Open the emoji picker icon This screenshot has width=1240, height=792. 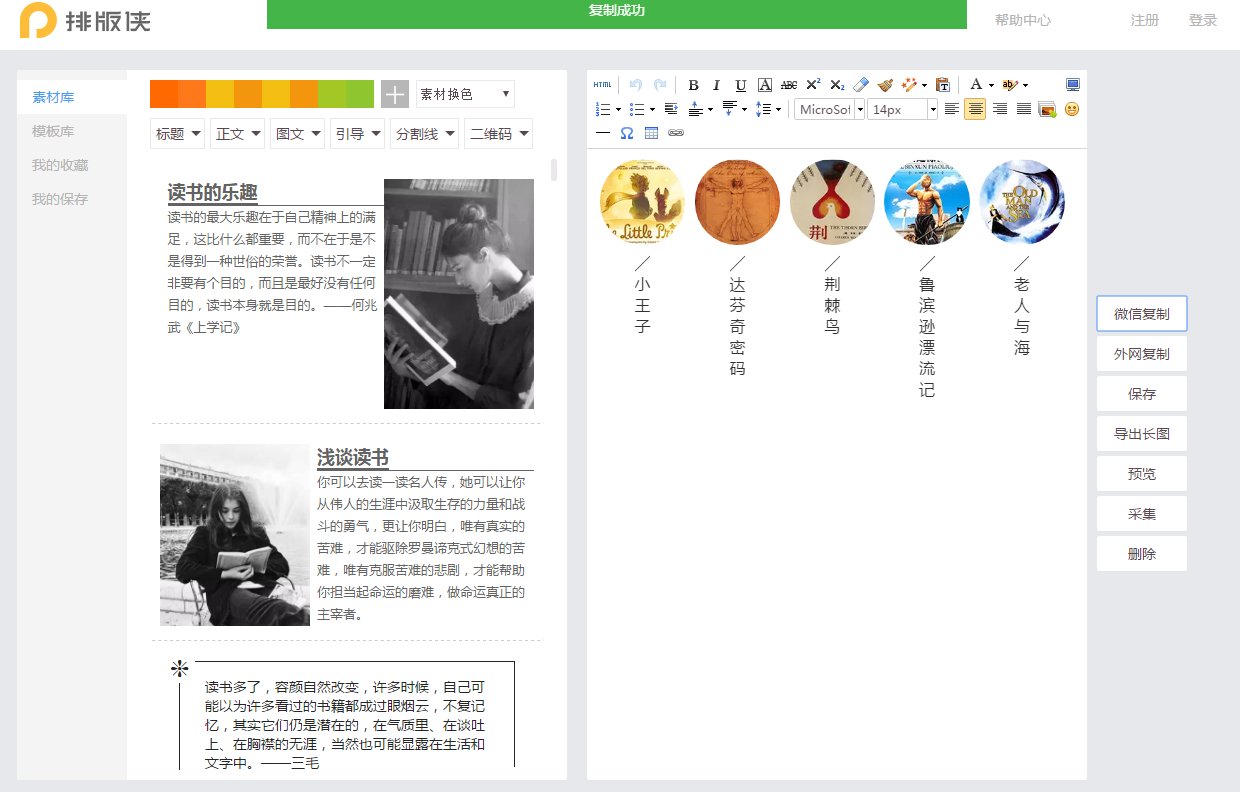1071,110
